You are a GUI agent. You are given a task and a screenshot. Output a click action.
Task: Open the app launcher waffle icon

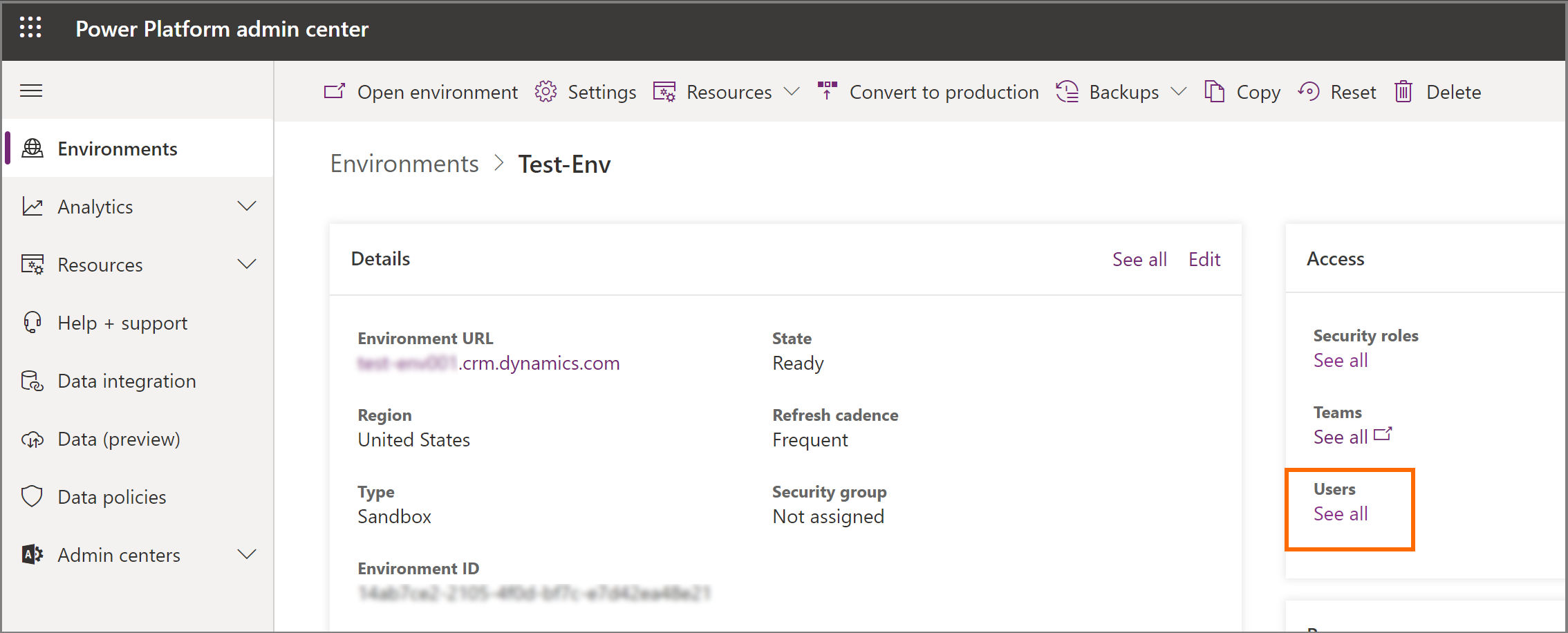point(30,28)
